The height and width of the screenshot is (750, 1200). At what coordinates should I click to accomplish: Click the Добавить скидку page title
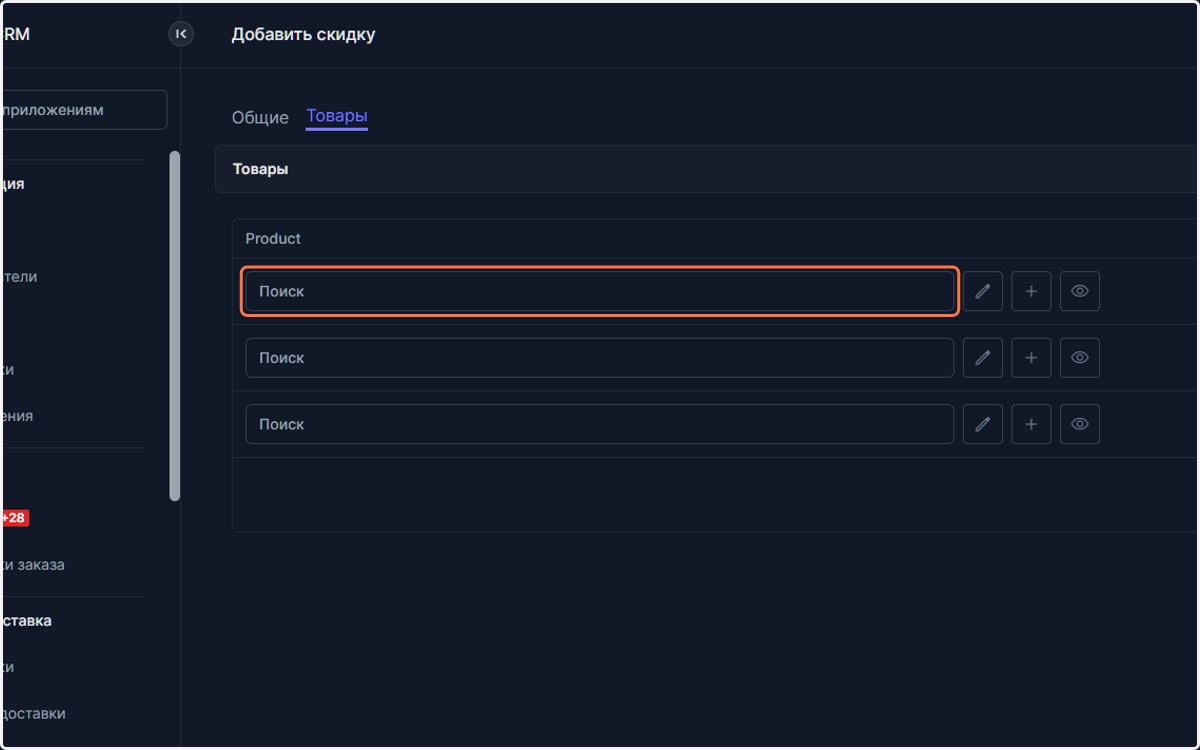(x=304, y=34)
